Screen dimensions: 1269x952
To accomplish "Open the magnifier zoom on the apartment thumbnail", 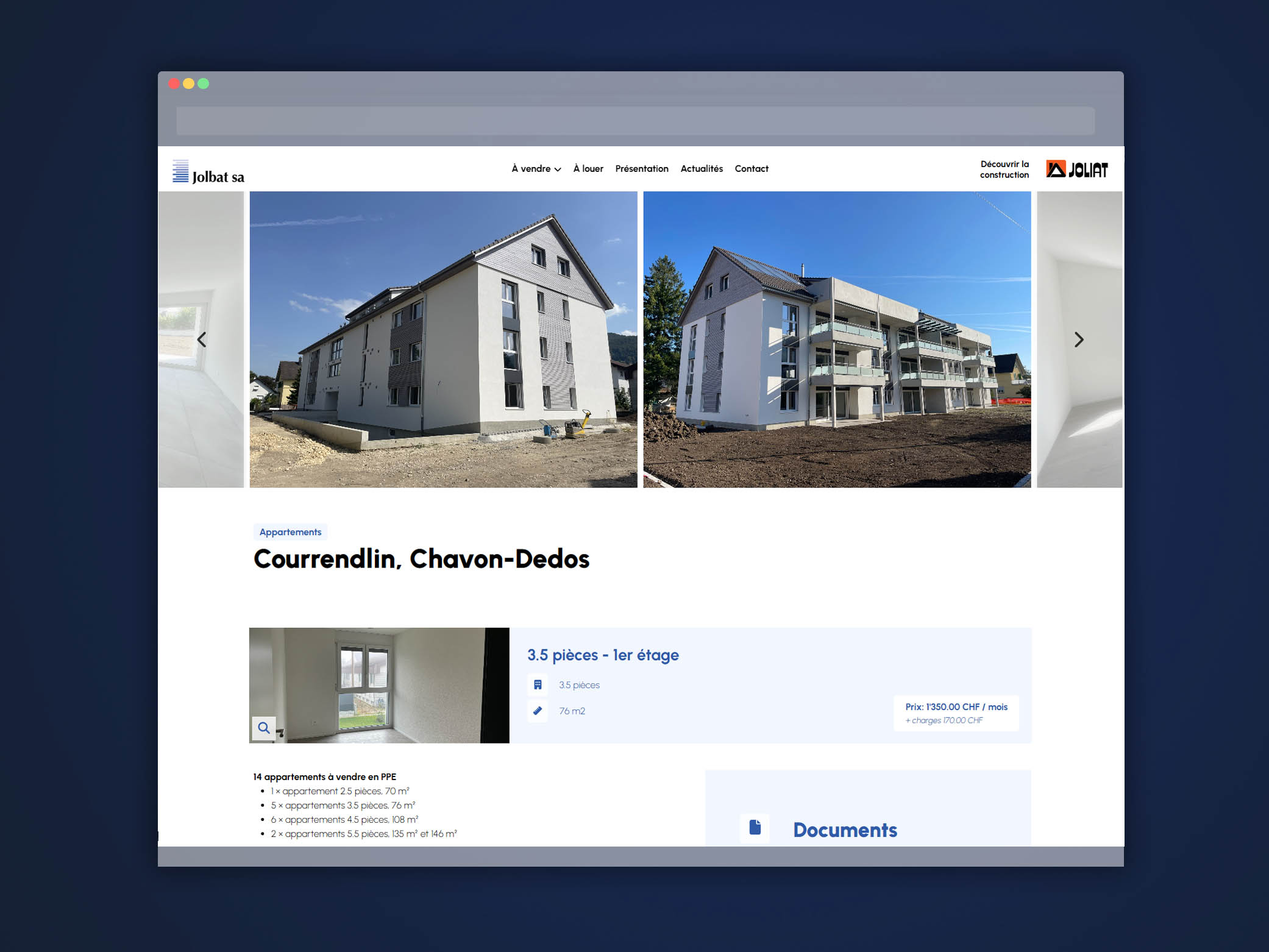I will 263,728.
